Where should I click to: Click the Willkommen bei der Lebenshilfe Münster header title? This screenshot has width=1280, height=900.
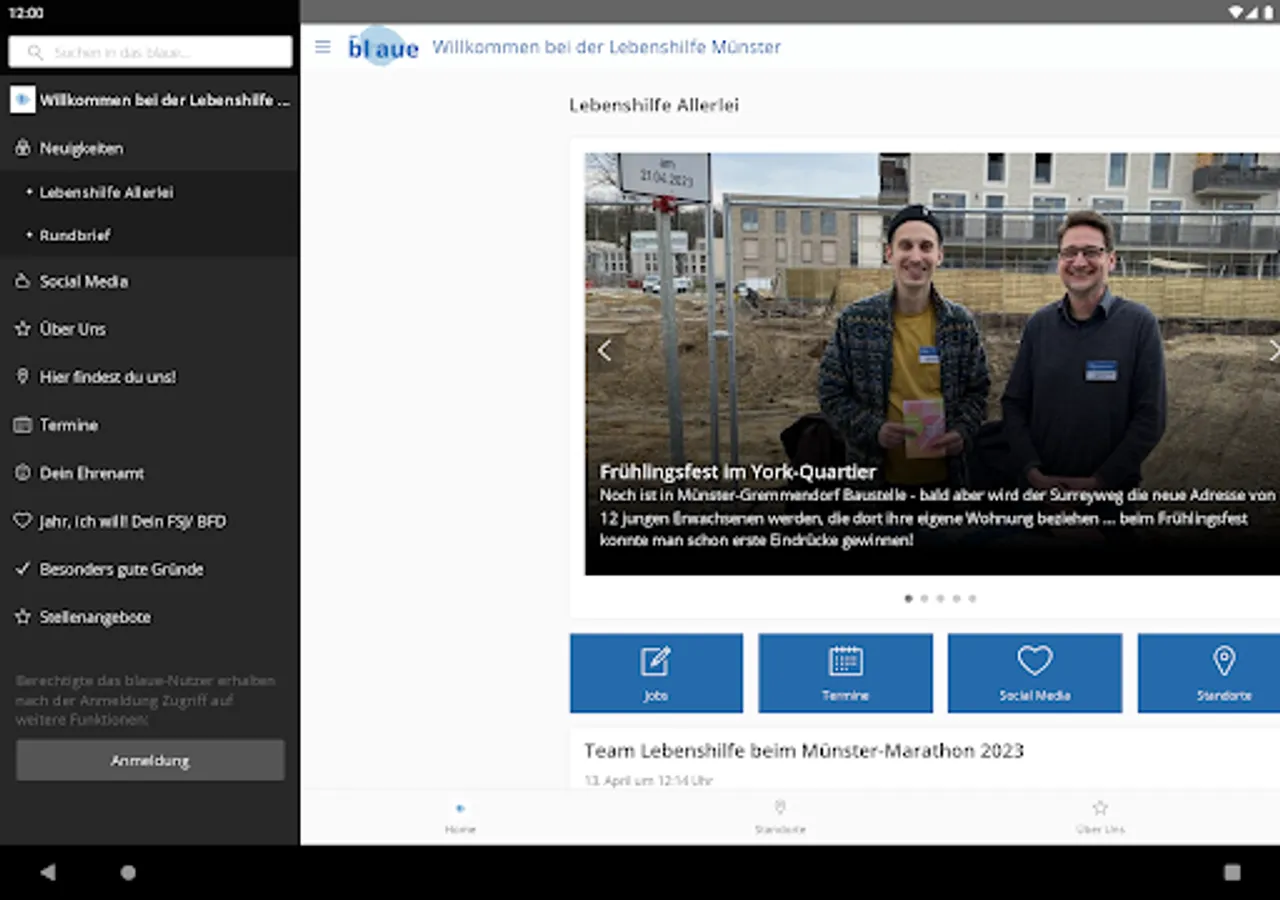[606, 47]
